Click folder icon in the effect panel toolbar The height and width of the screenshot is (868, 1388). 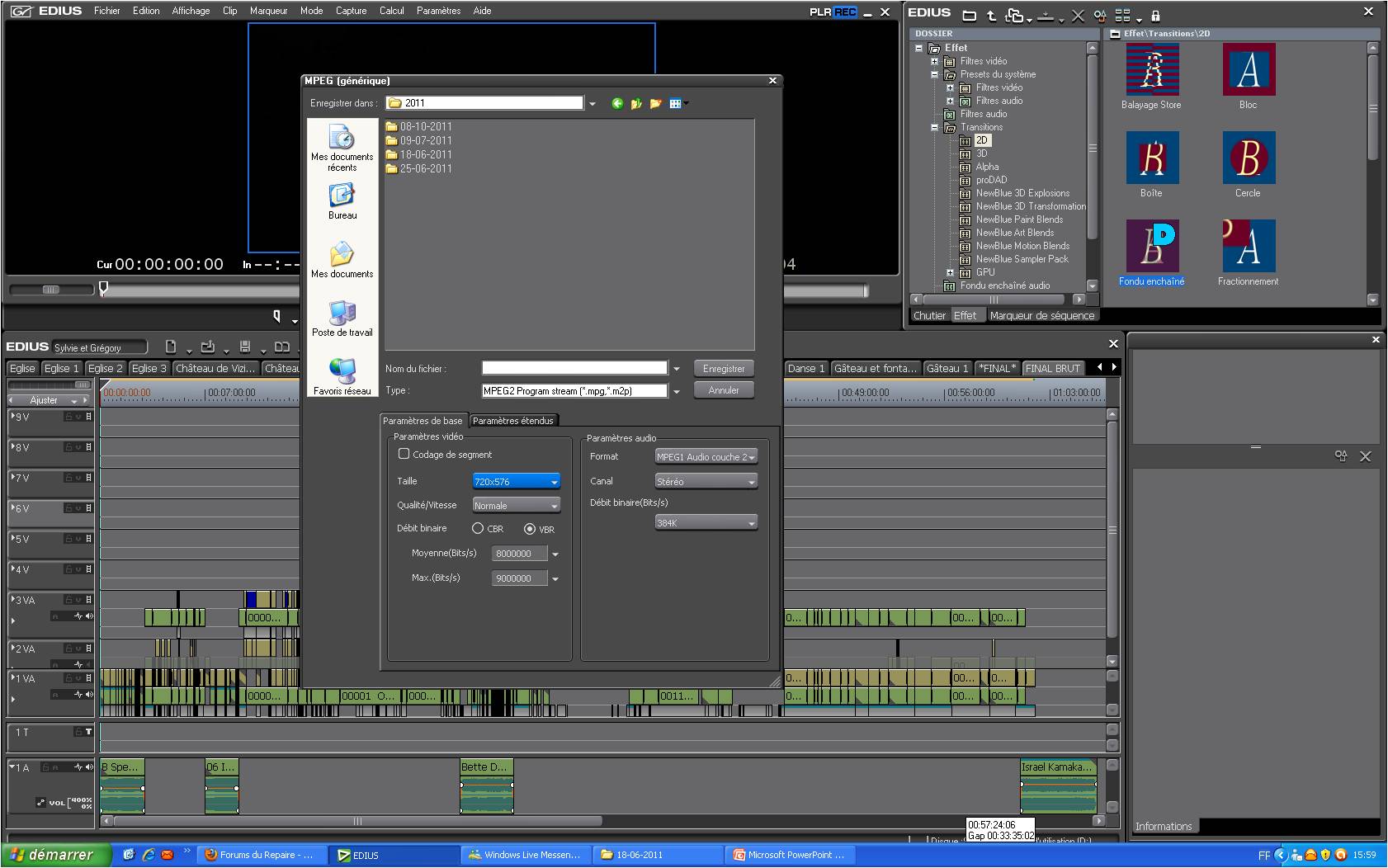coord(970,15)
